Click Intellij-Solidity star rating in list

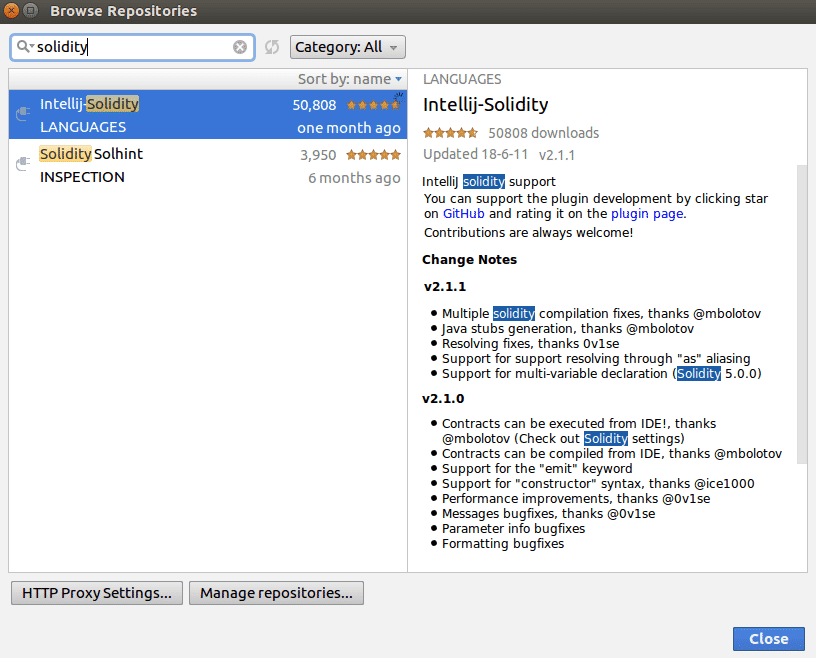[373, 105]
